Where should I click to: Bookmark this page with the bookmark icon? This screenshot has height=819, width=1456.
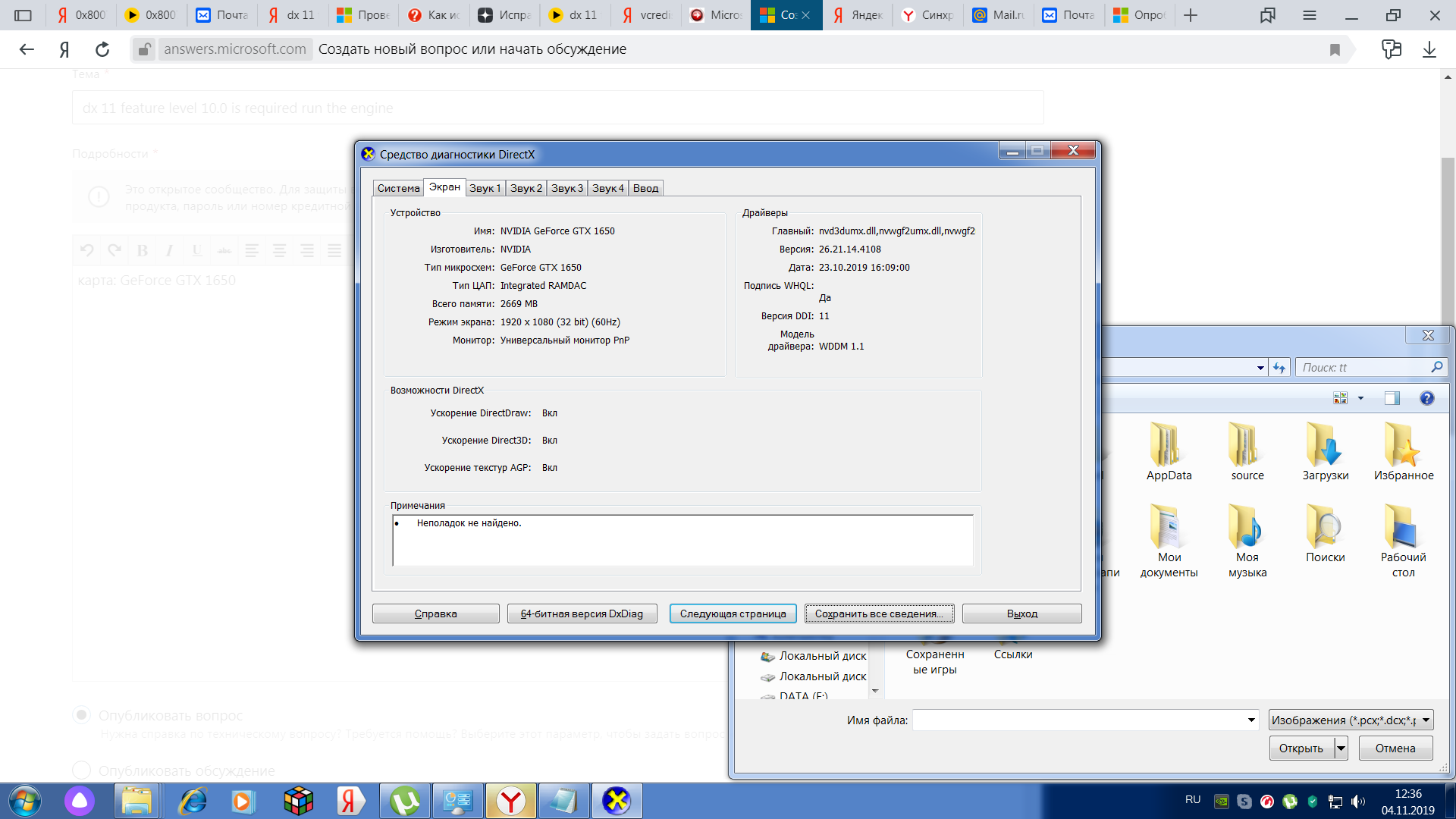point(1335,49)
